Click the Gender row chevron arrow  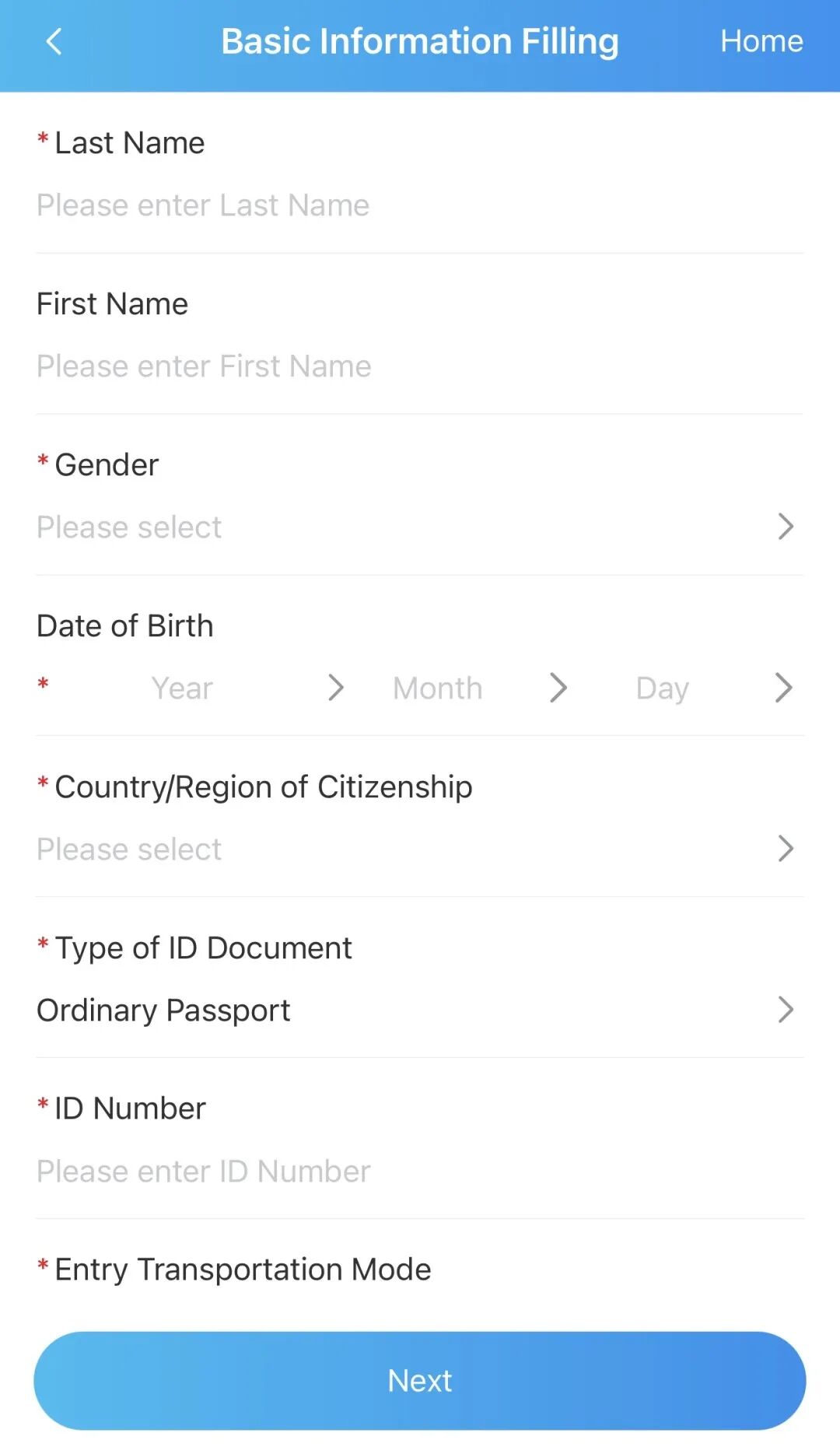pyautogui.click(x=786, y=527)
